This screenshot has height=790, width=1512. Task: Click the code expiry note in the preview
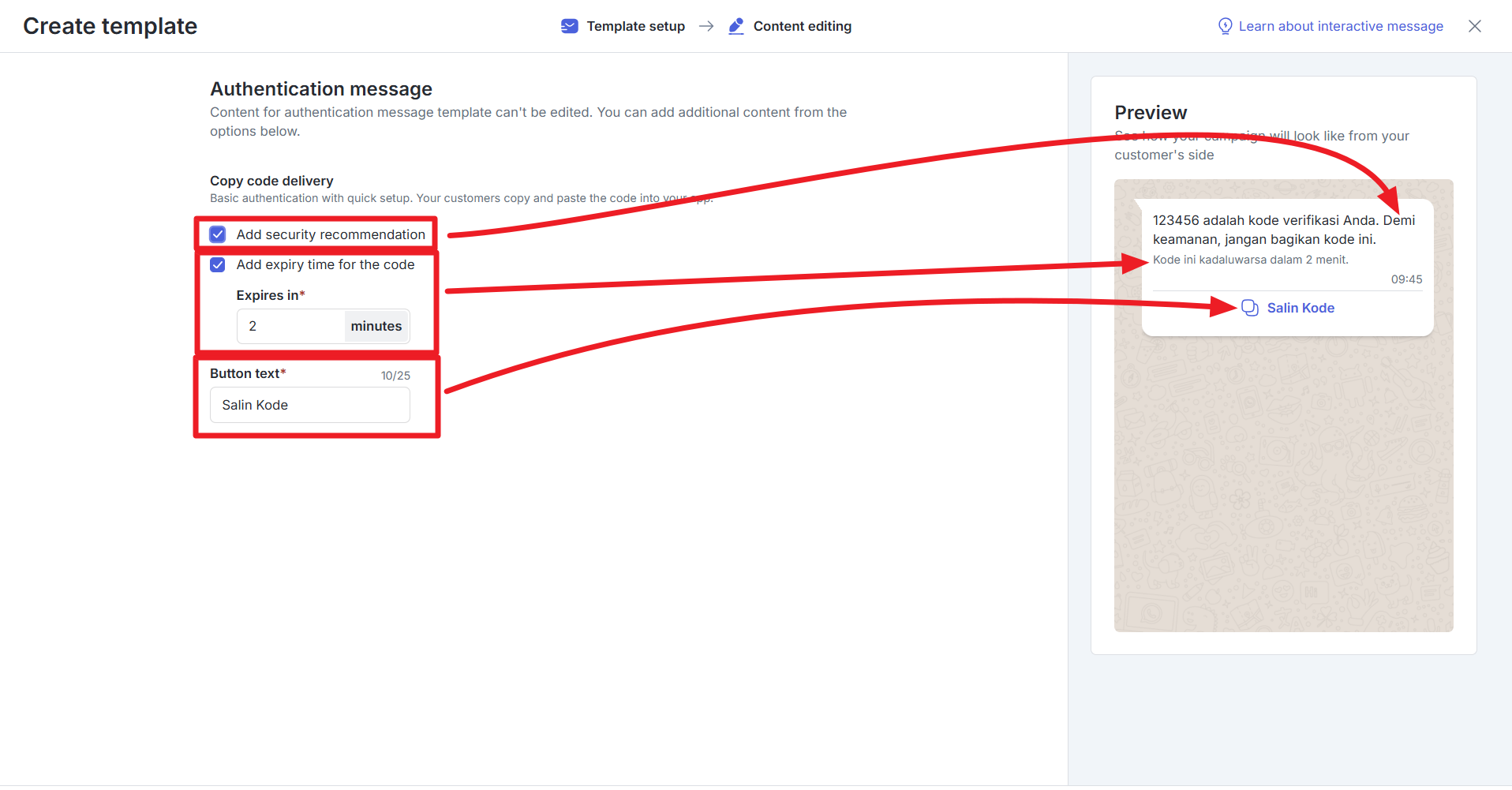[1250, 260]
